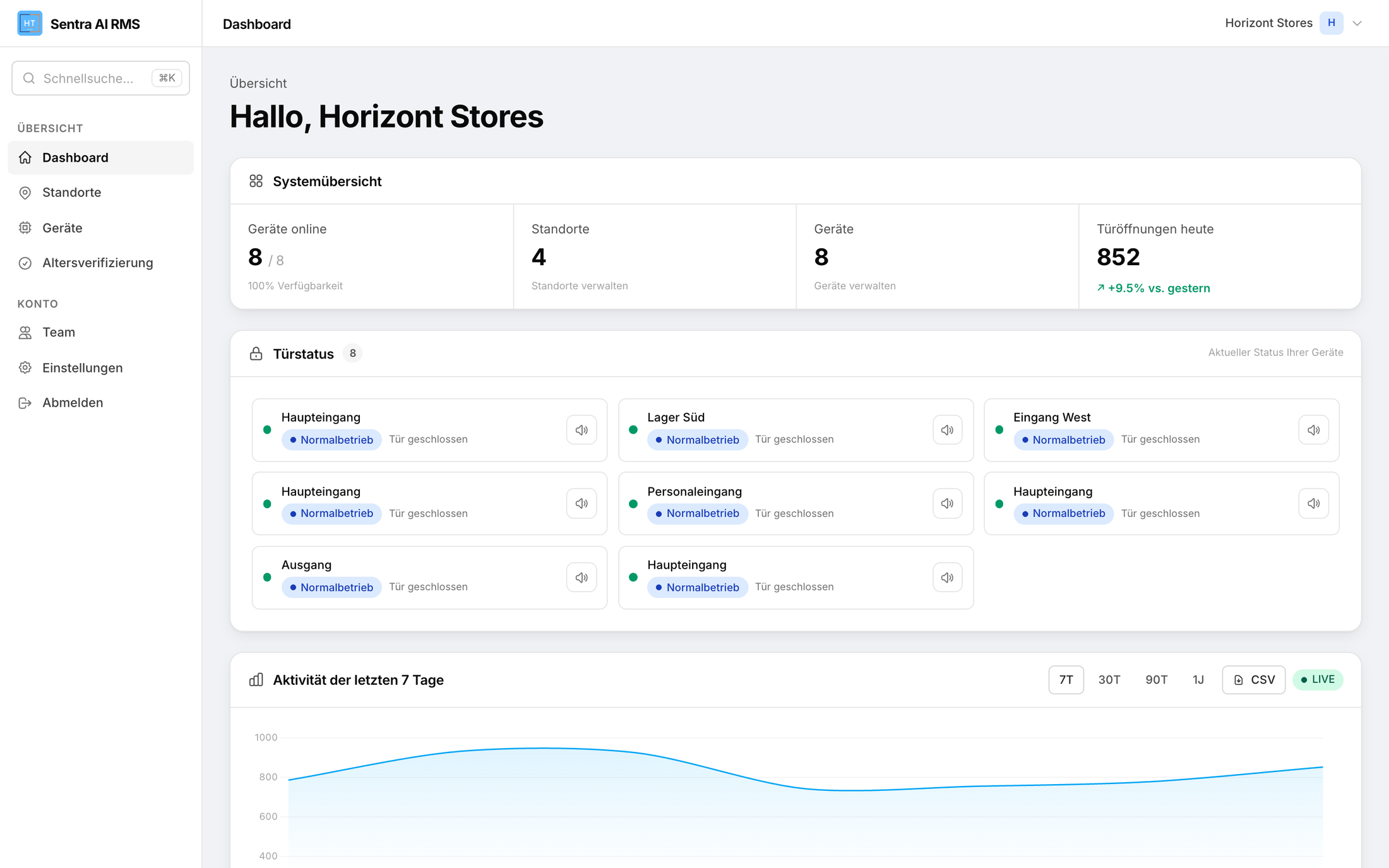Click the green status dot on Personaleingang
The width and height of the screenshot is (1389, 868).
(x=633, y=504)
